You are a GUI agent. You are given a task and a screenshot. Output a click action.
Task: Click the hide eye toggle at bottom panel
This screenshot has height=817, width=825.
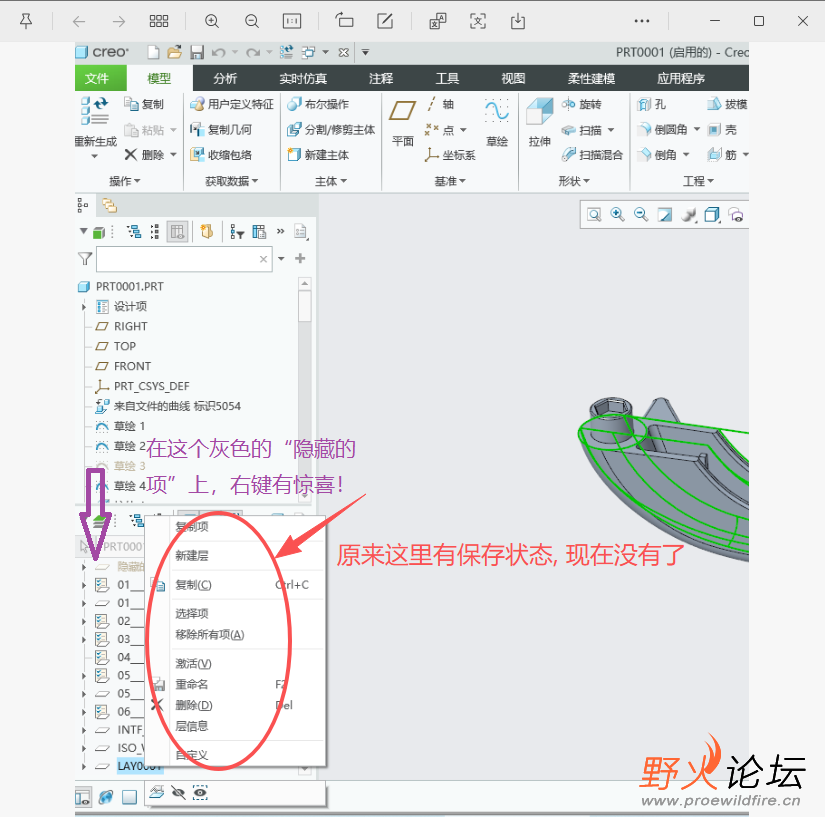point(178,792)
